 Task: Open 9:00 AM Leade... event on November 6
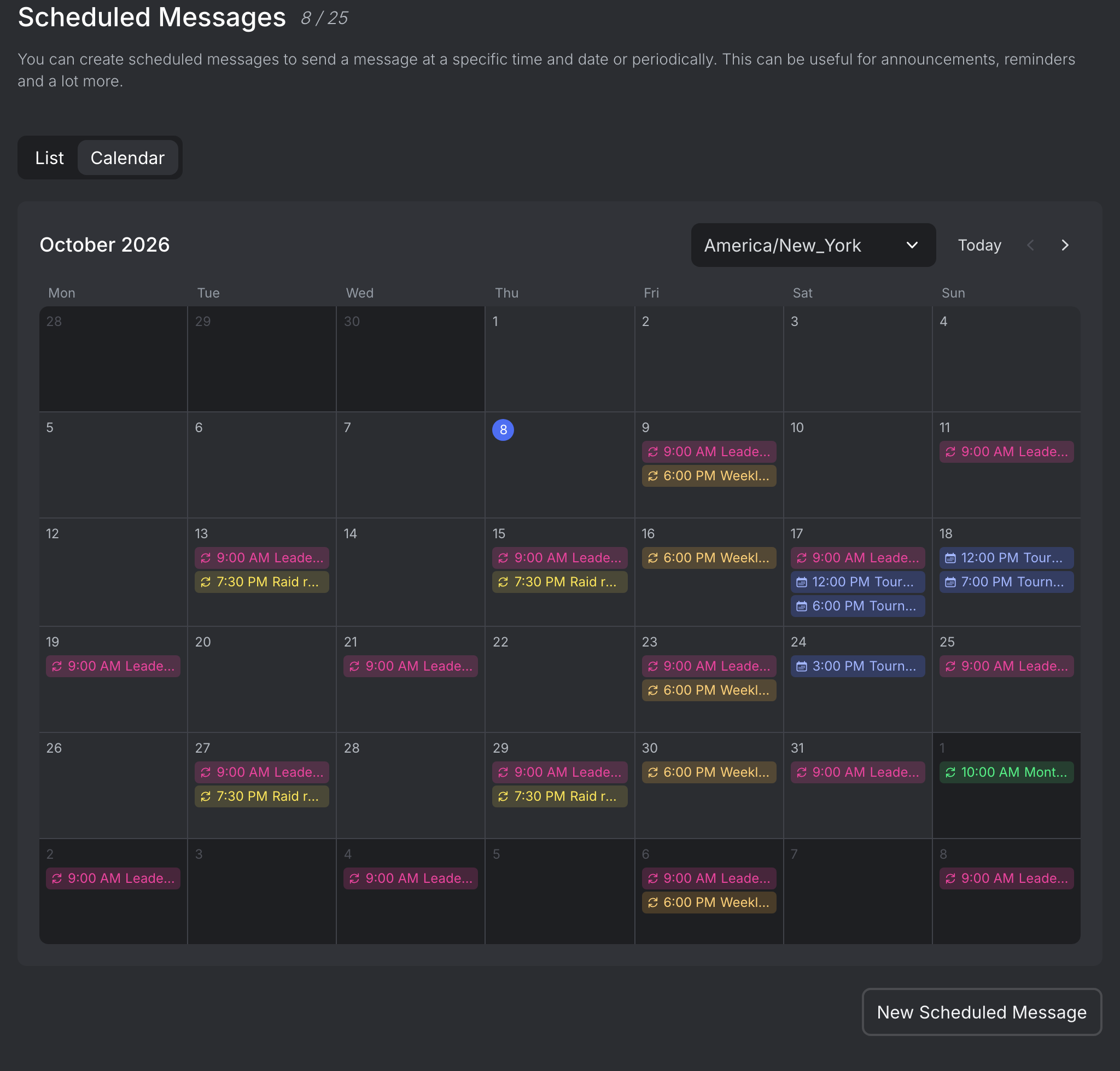[708, 878]
